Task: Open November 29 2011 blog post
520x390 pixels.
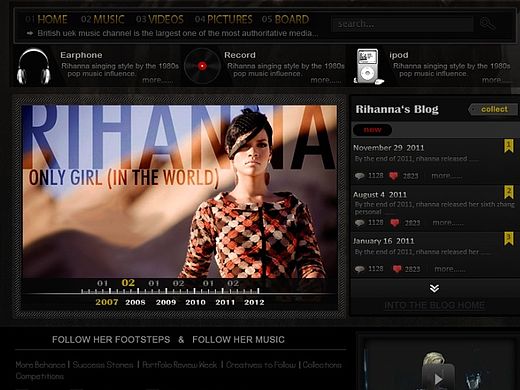Action: pos(389,148)
